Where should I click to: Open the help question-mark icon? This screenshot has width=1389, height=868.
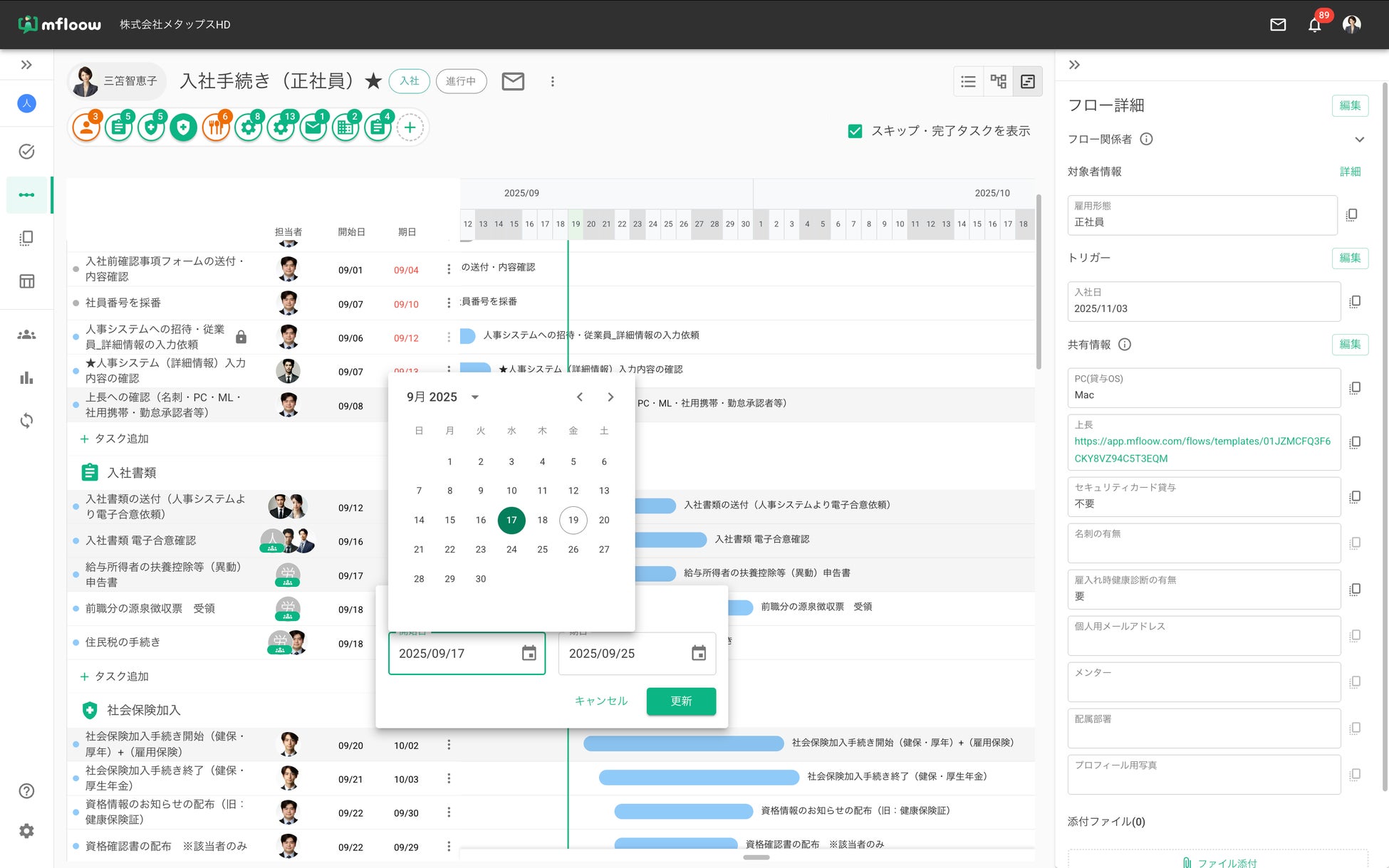(x=26, y=791)
